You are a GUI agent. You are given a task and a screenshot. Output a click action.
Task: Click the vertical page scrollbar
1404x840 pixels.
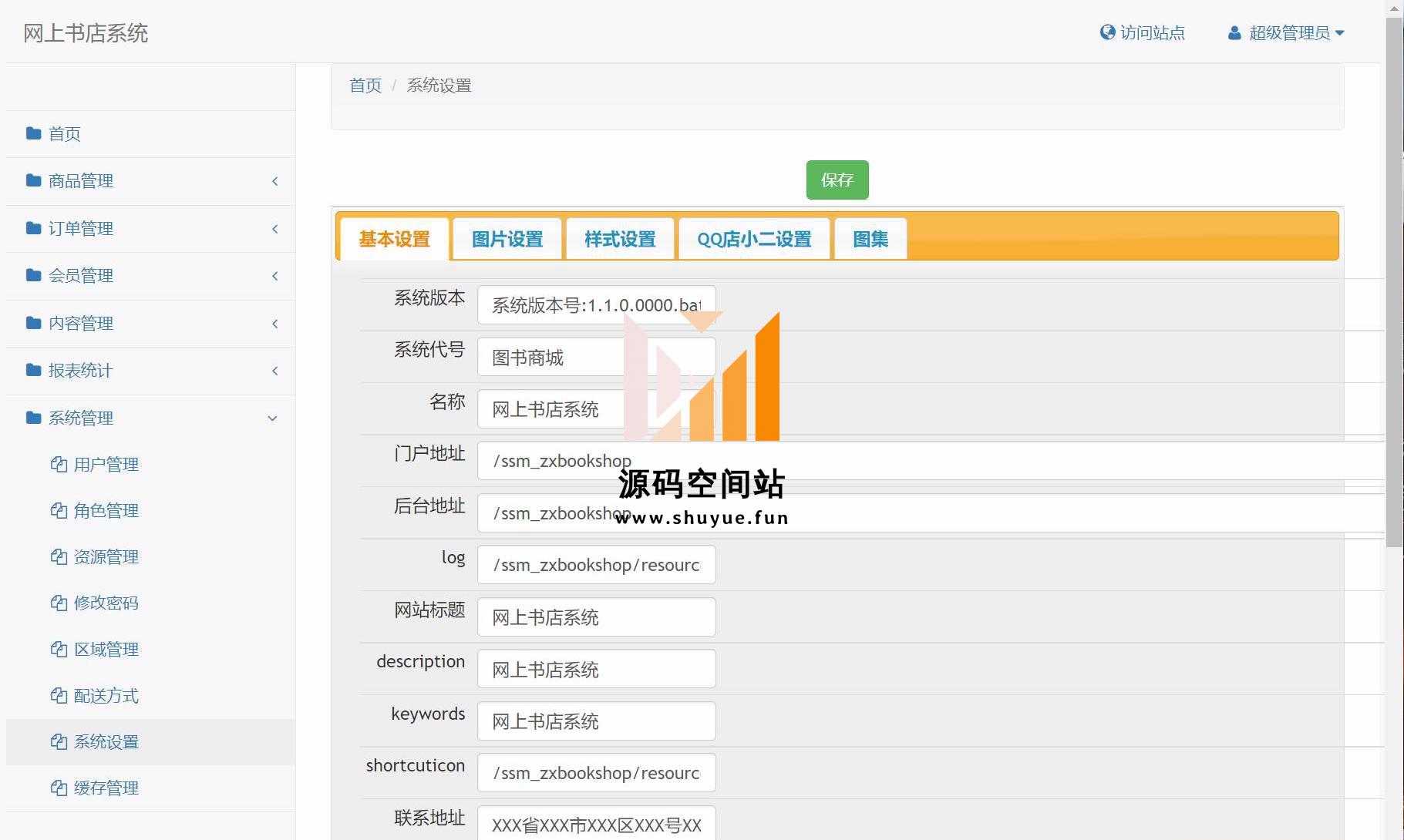[x=1394, y=308]
